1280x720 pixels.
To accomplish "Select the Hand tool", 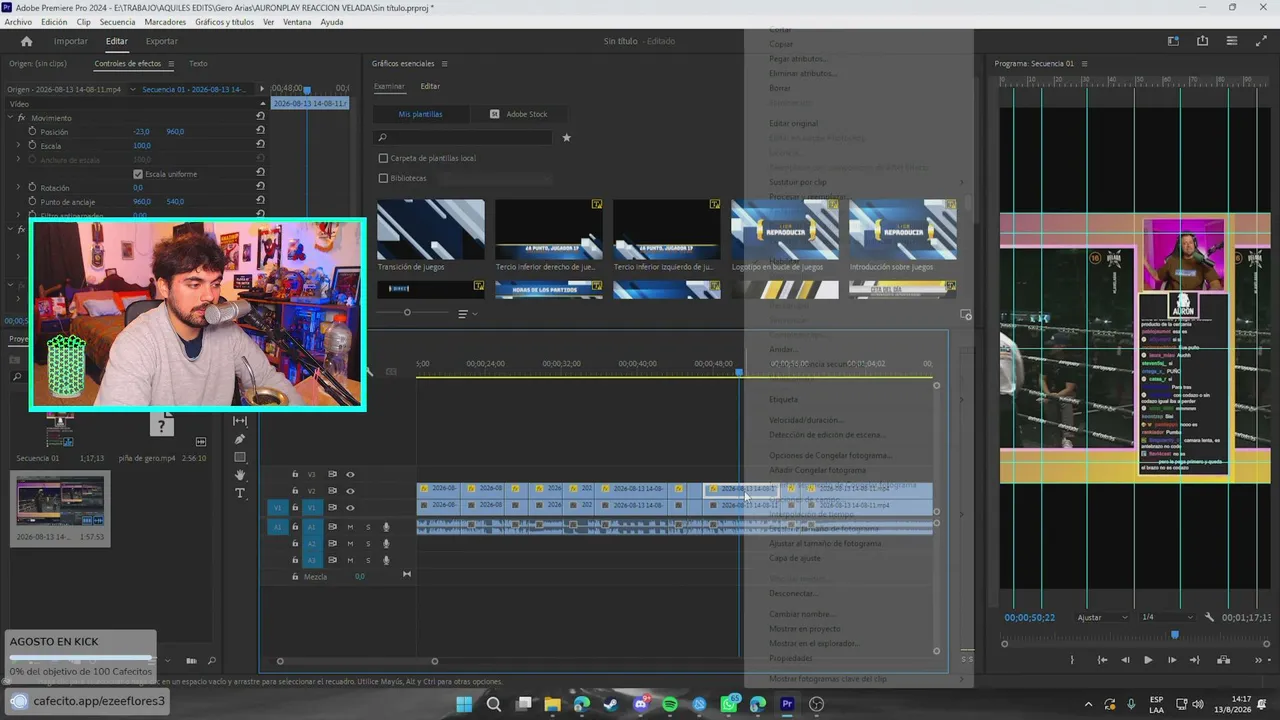I will [240, 475].
